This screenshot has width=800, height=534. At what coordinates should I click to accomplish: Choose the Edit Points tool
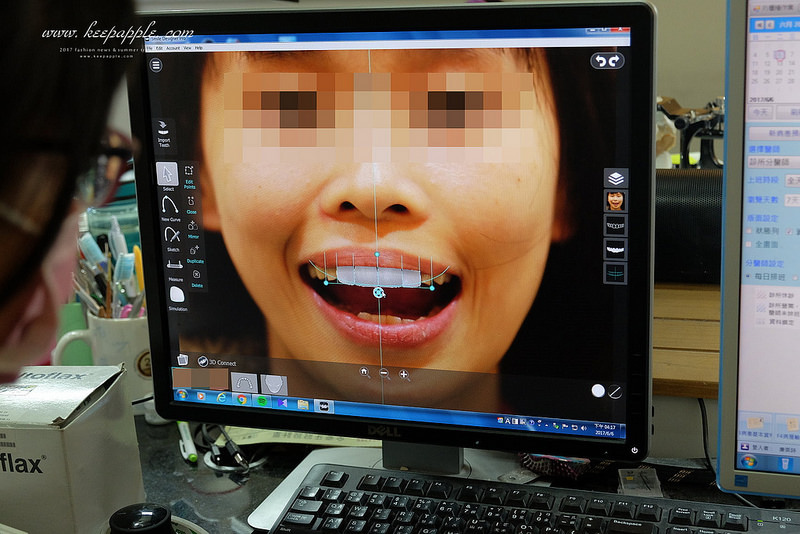pos(189,176)
